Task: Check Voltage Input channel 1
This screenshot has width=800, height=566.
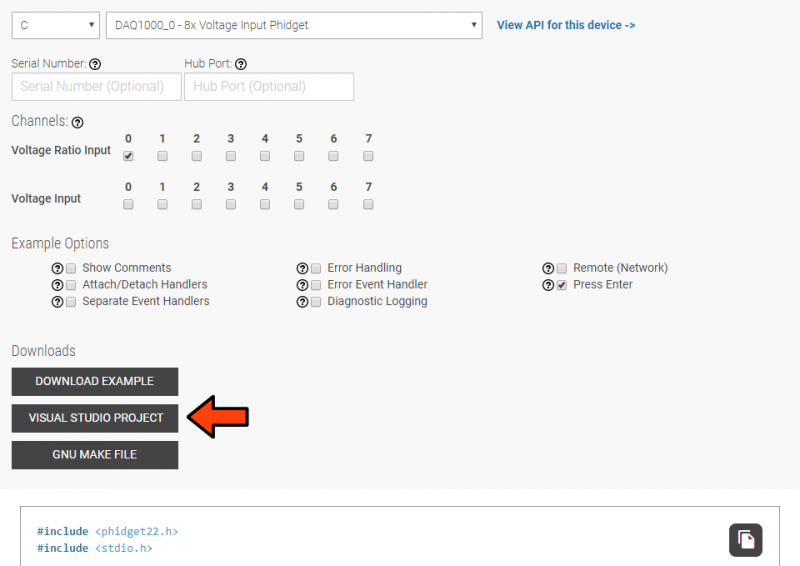Action: tap(162, 205)
